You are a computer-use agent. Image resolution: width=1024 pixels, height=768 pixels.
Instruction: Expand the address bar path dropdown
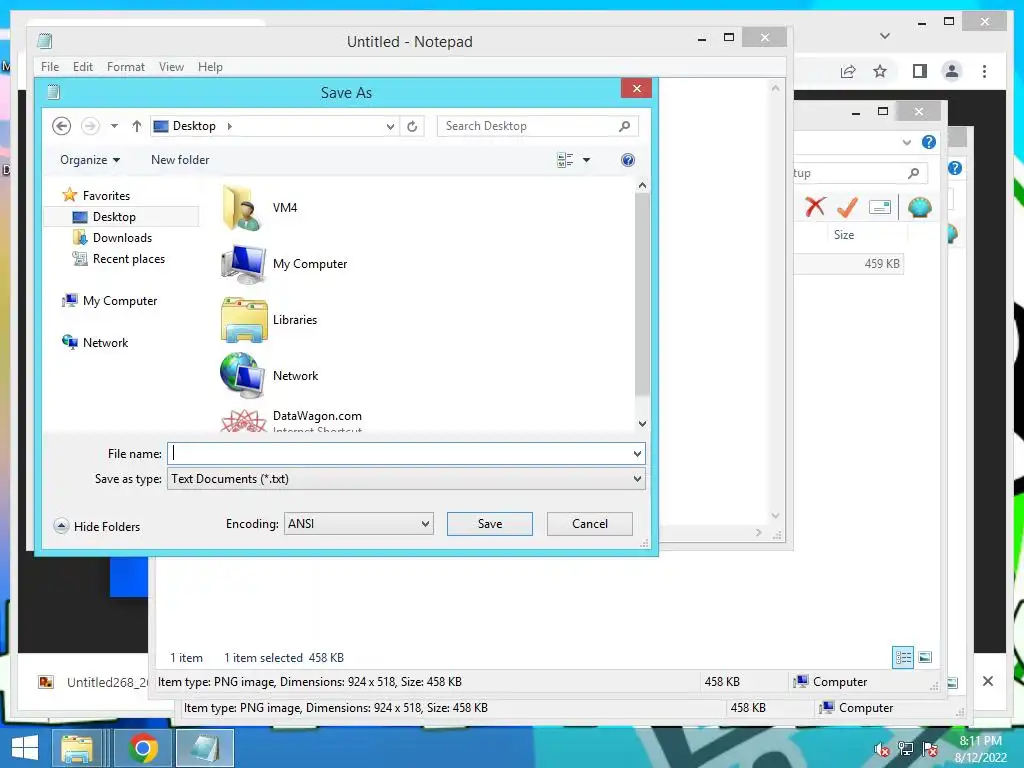[390, 126]
